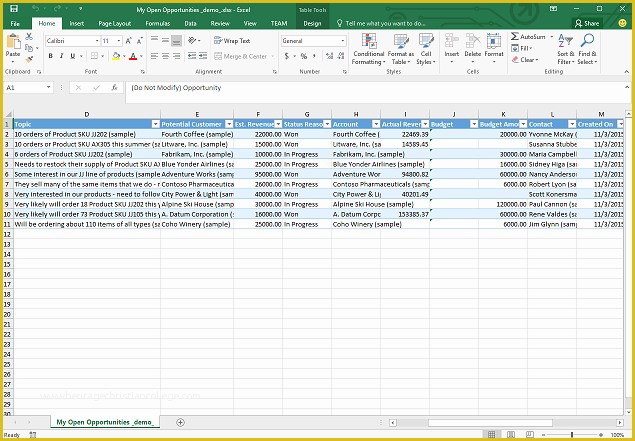
Task: Open Topic column filter dropdown
Action: tap(156, 124)
